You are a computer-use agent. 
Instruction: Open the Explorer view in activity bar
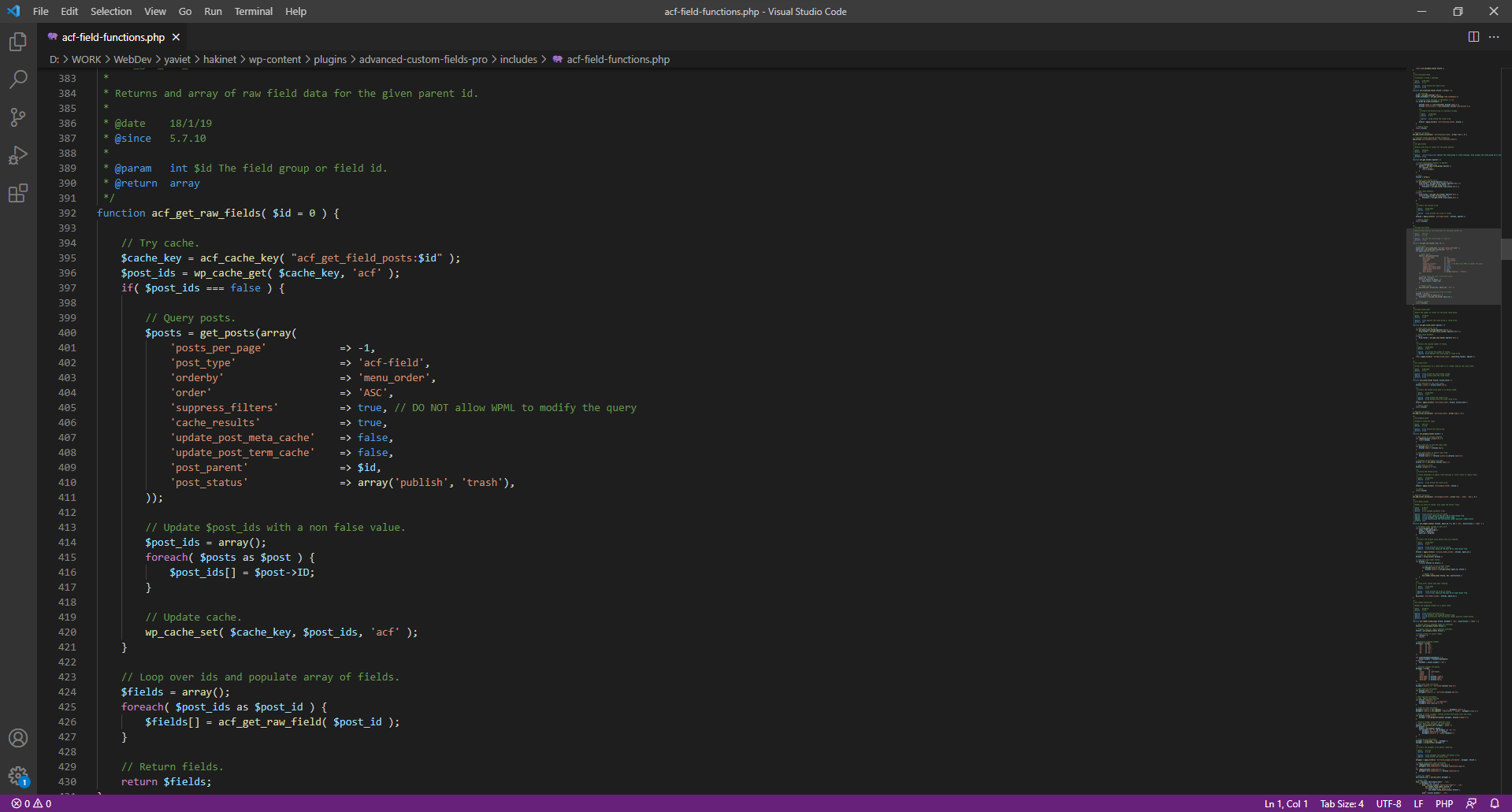(18, 41)
